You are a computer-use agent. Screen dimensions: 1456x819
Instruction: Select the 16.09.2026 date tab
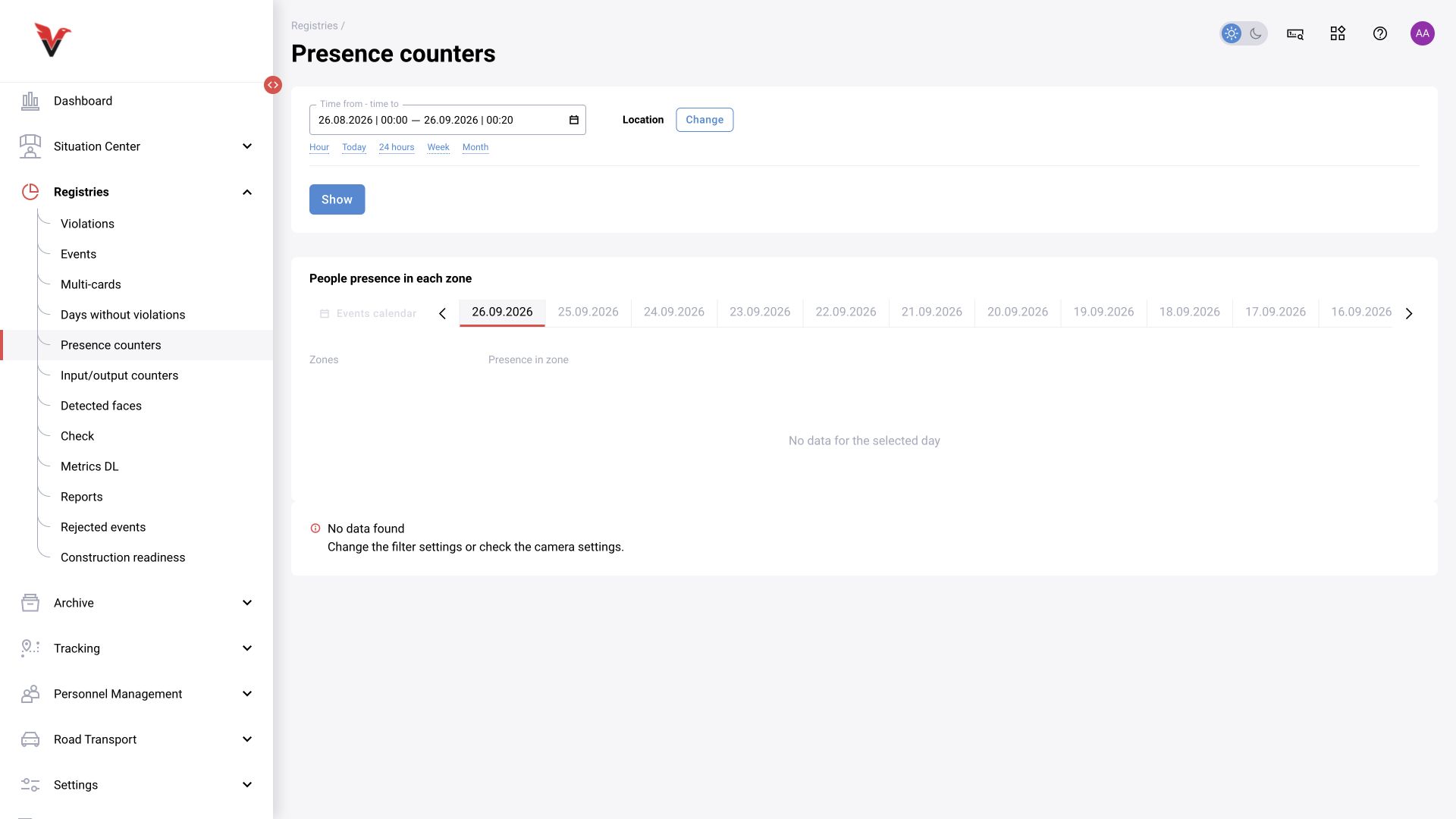[1357, 312]
